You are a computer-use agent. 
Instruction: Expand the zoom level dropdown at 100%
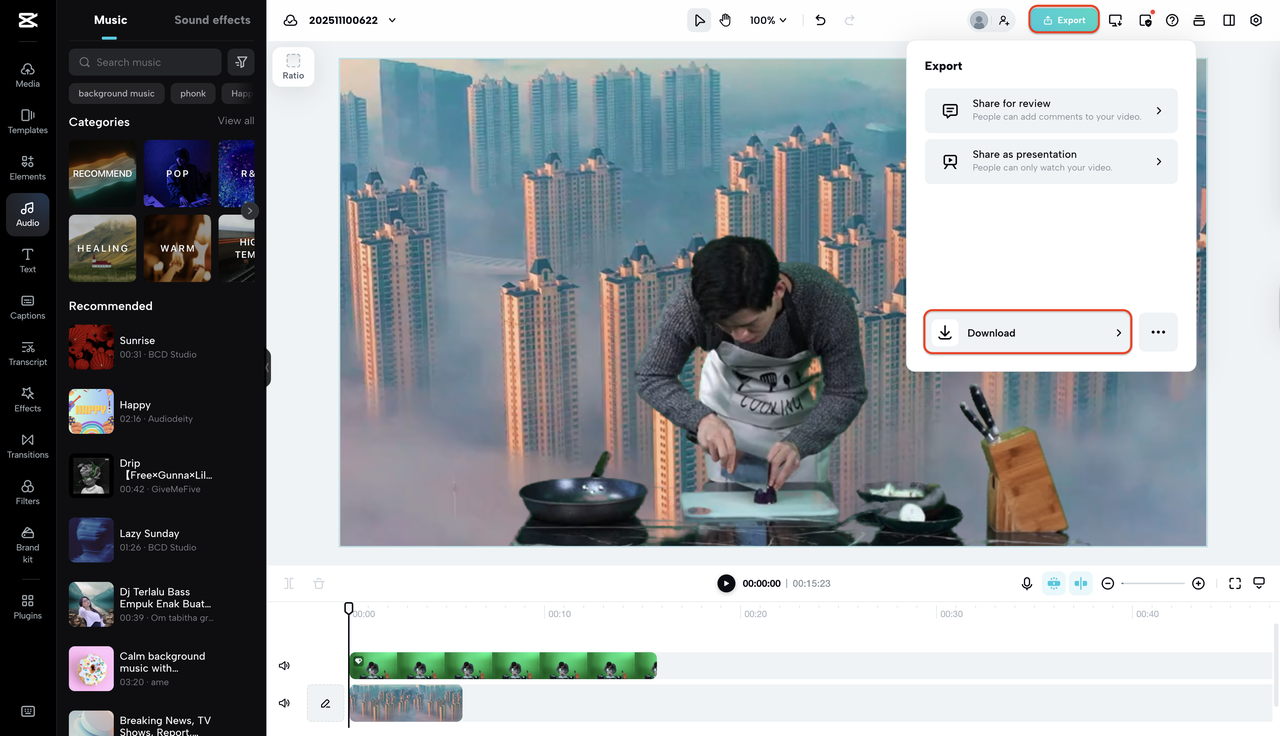point(768,19)
